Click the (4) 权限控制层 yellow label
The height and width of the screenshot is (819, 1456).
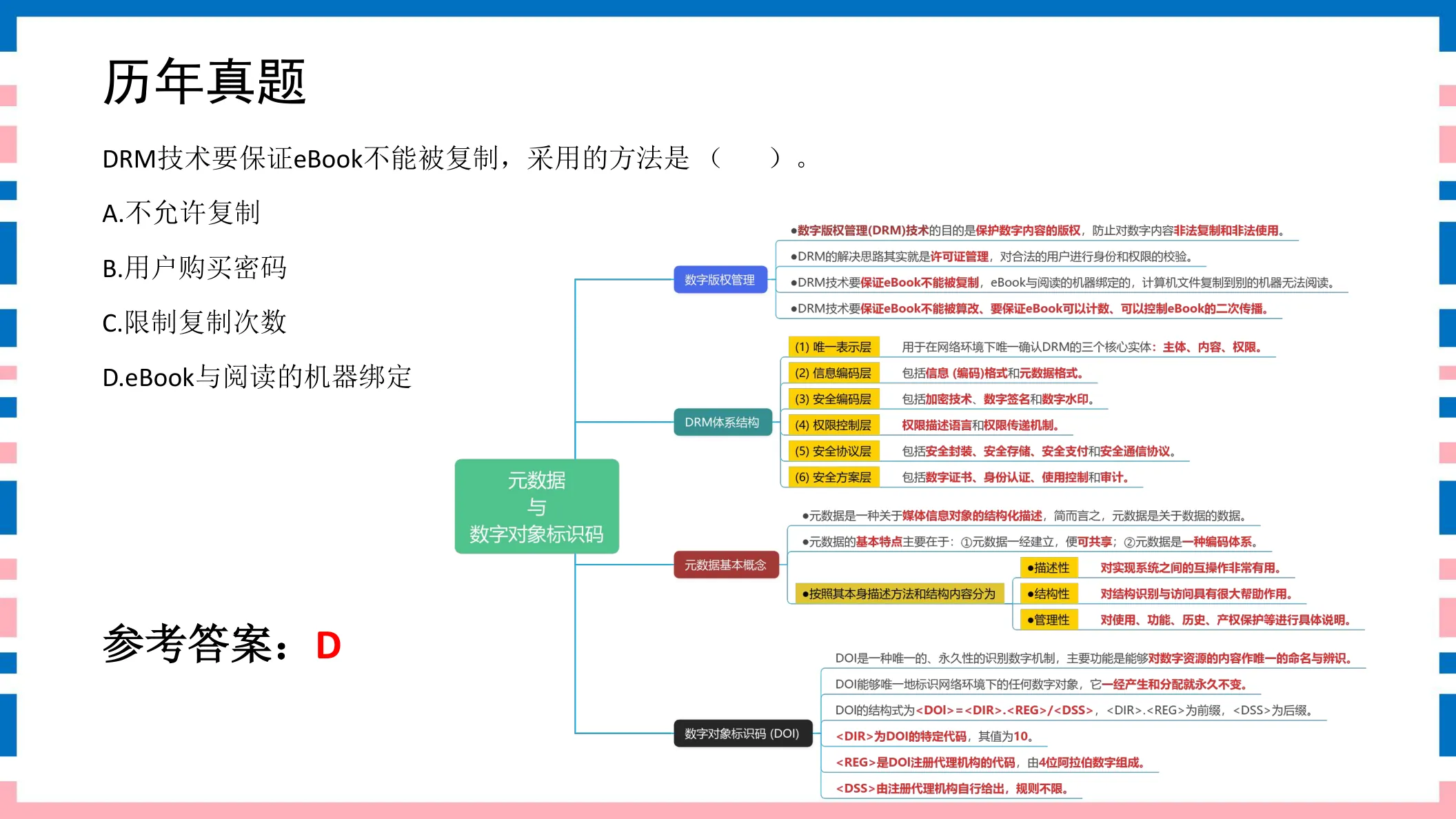(833, 425)
